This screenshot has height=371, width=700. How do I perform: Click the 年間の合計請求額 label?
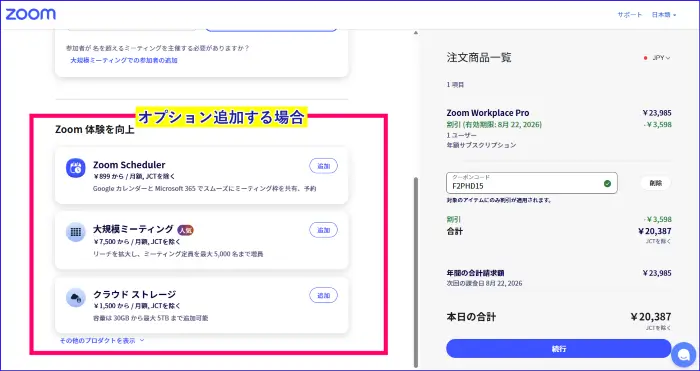pyautogui.click(x=475, y=273)
